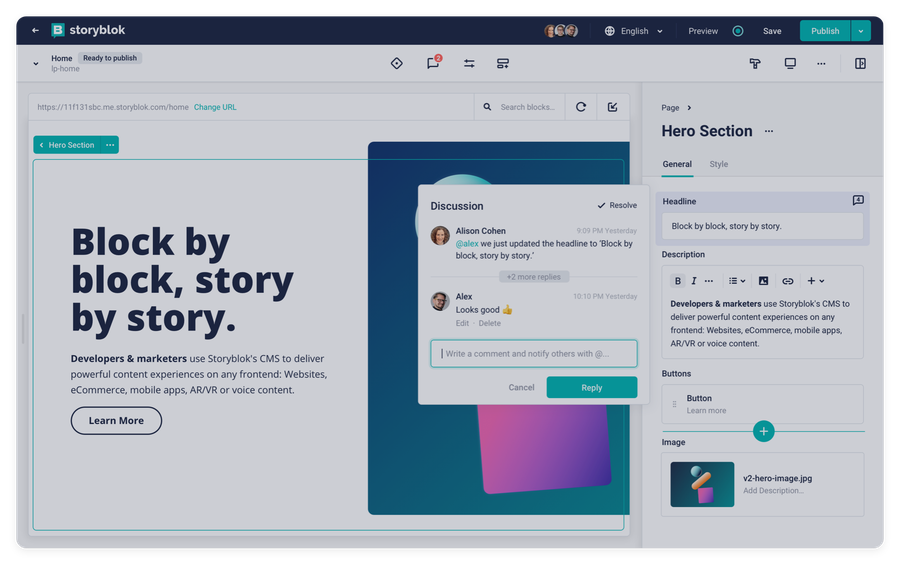
Task: Click the Description rich text area
Action: pos(762,324)
